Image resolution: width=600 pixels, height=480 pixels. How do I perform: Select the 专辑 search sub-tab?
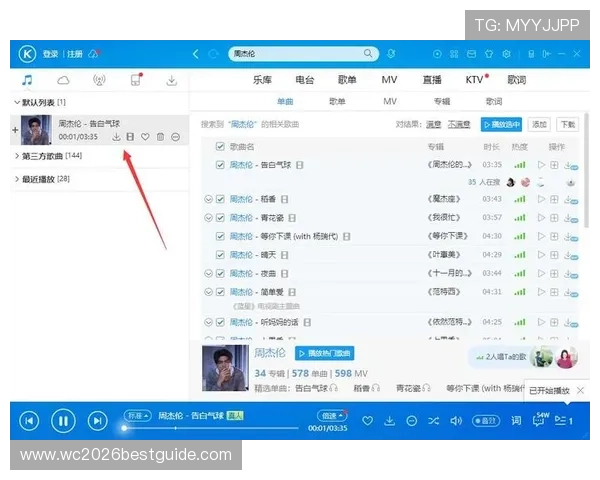point(442,101)
